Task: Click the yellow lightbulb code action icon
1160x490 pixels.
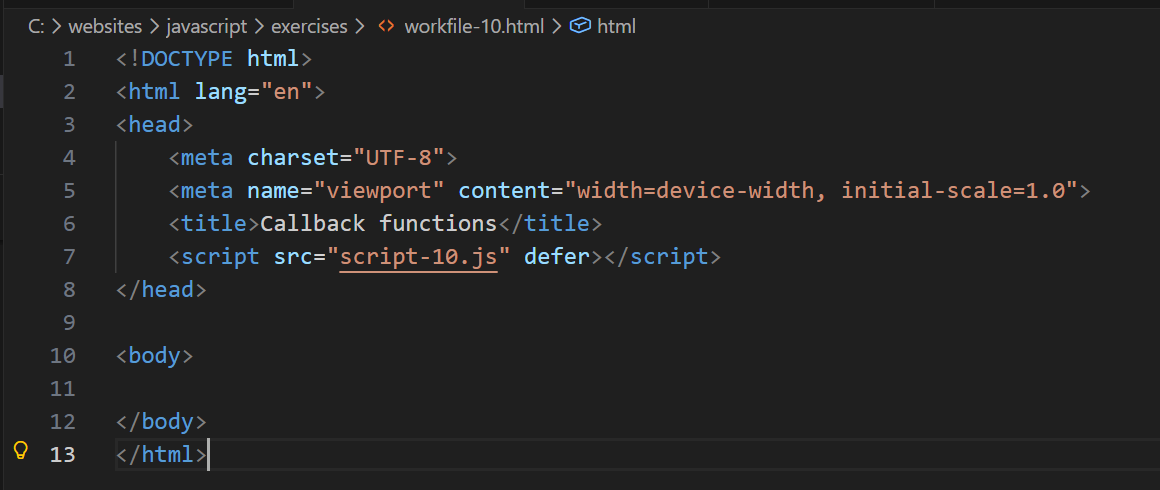Action: (20, 451)
